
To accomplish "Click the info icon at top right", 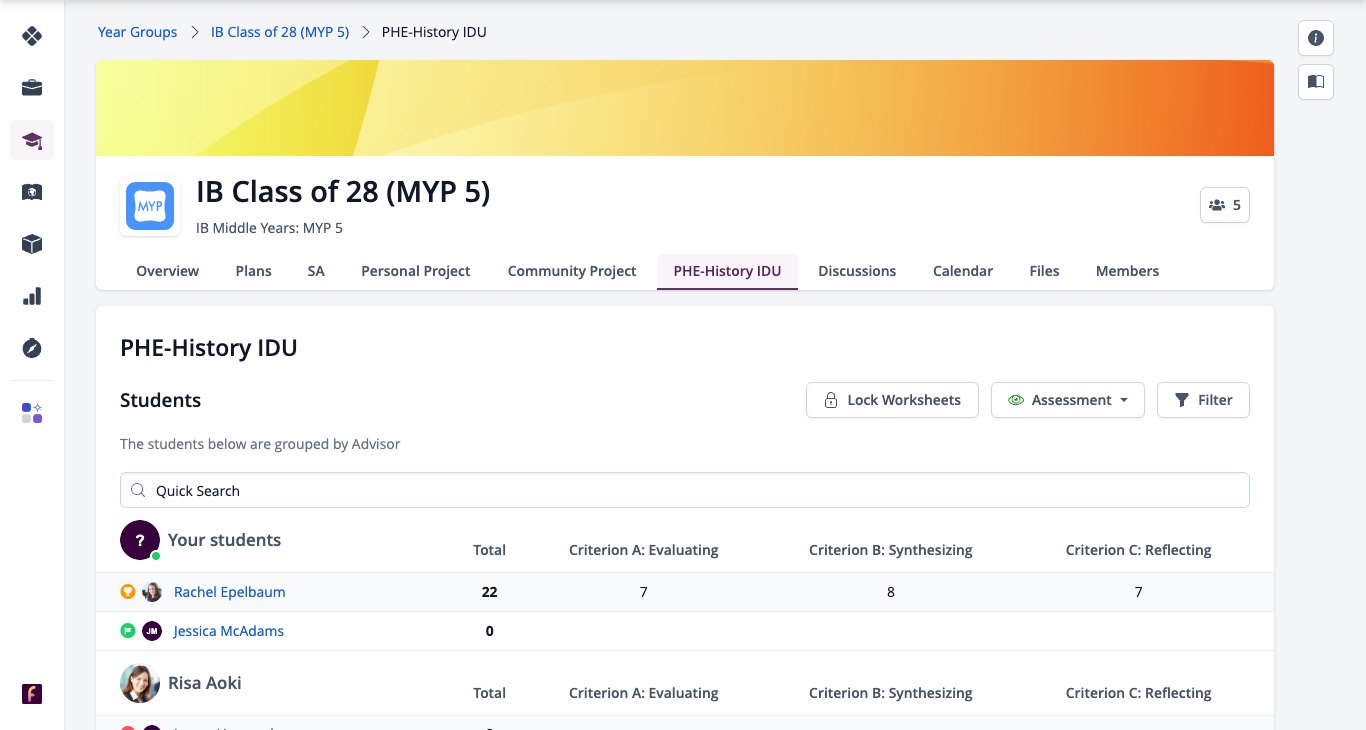I will (1316, 38).
